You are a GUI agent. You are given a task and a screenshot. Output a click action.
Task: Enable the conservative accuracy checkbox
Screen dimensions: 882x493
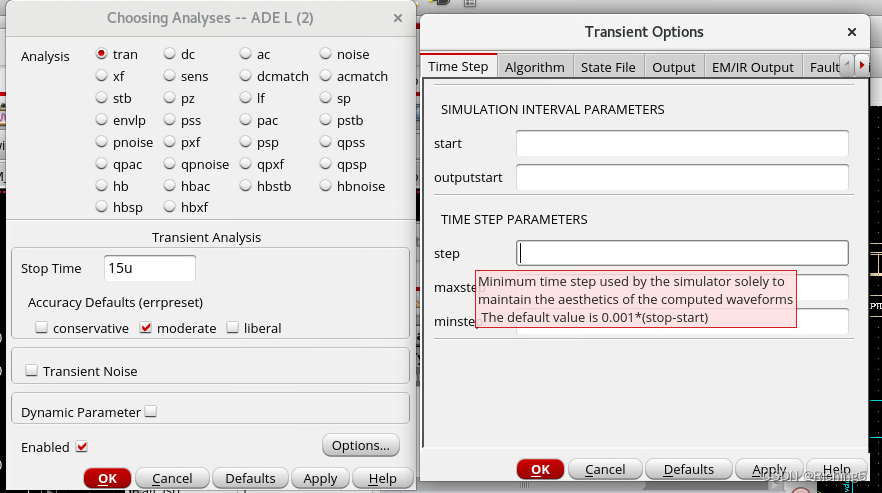42,328
